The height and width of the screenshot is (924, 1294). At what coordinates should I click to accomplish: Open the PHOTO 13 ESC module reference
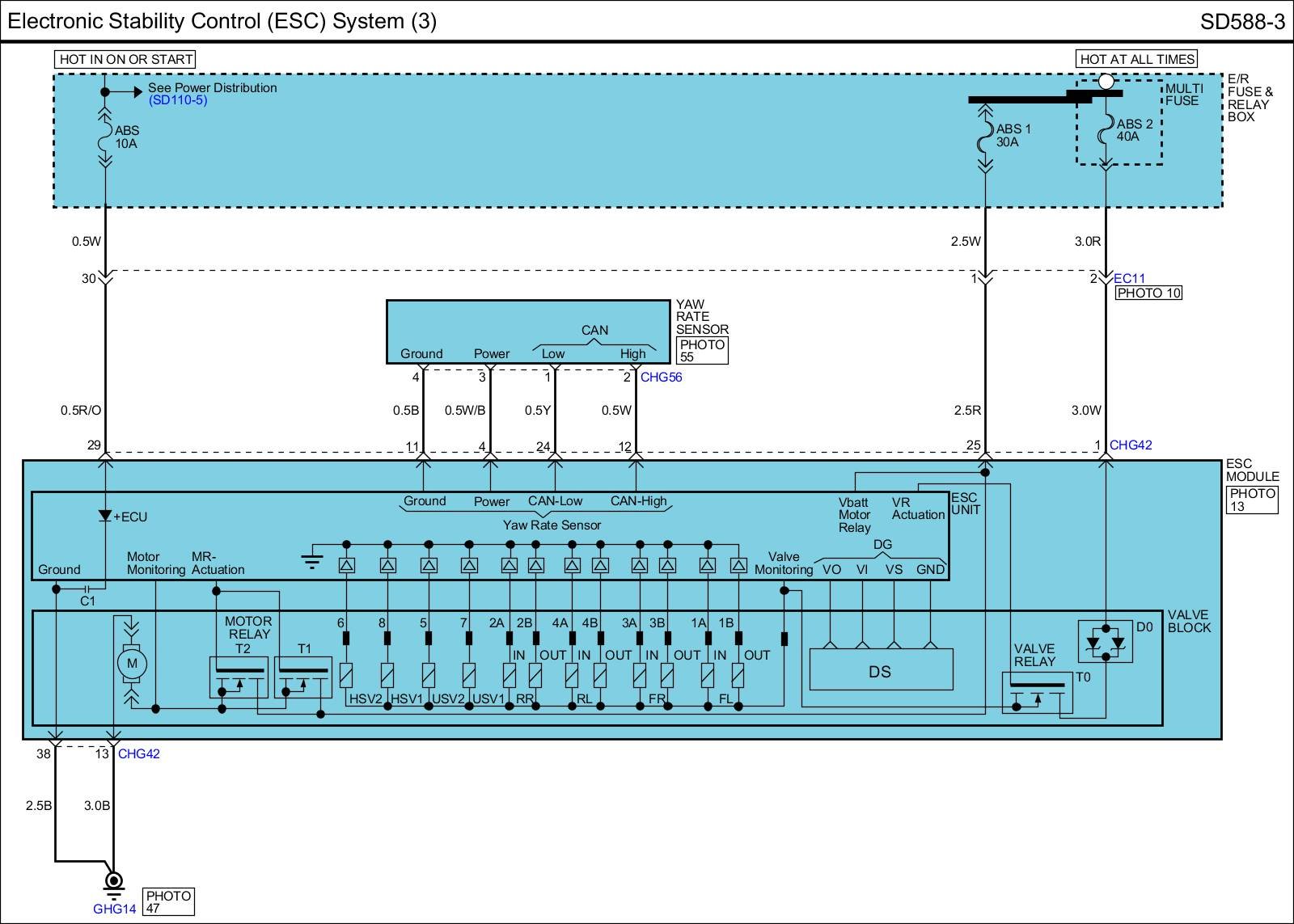tap(1252, 500)
